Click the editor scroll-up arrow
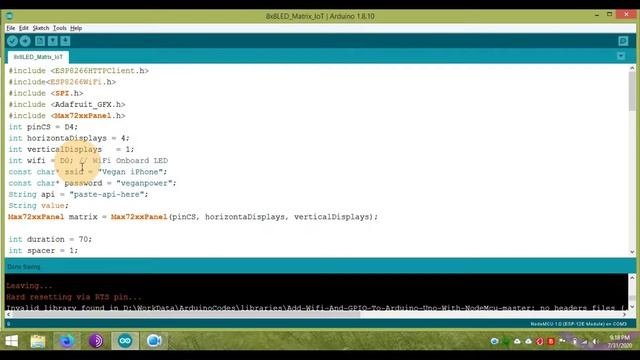Viewport: 640px width, 360px height. [x=632, y=68]
